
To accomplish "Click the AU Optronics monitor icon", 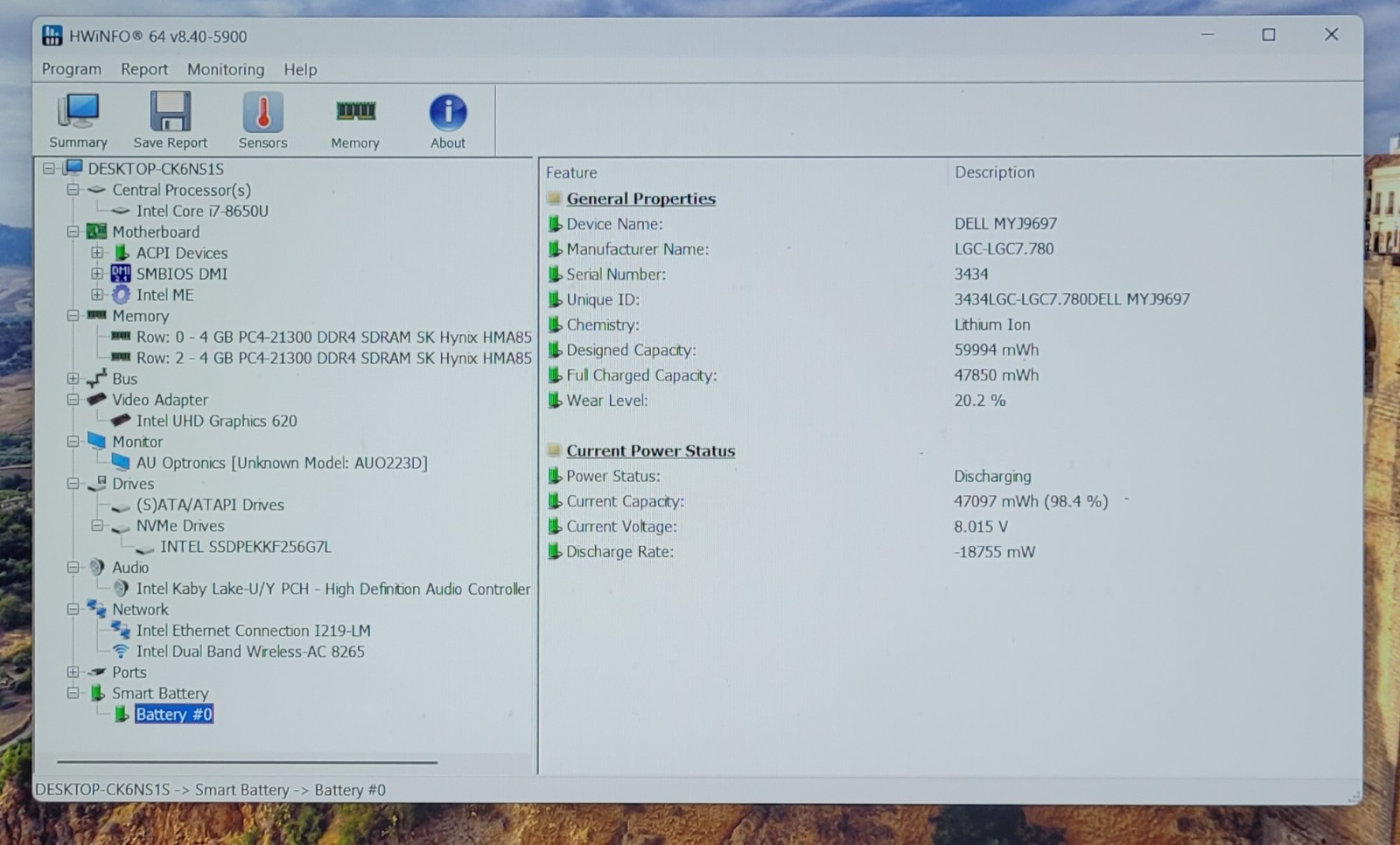I will point(121,462).
